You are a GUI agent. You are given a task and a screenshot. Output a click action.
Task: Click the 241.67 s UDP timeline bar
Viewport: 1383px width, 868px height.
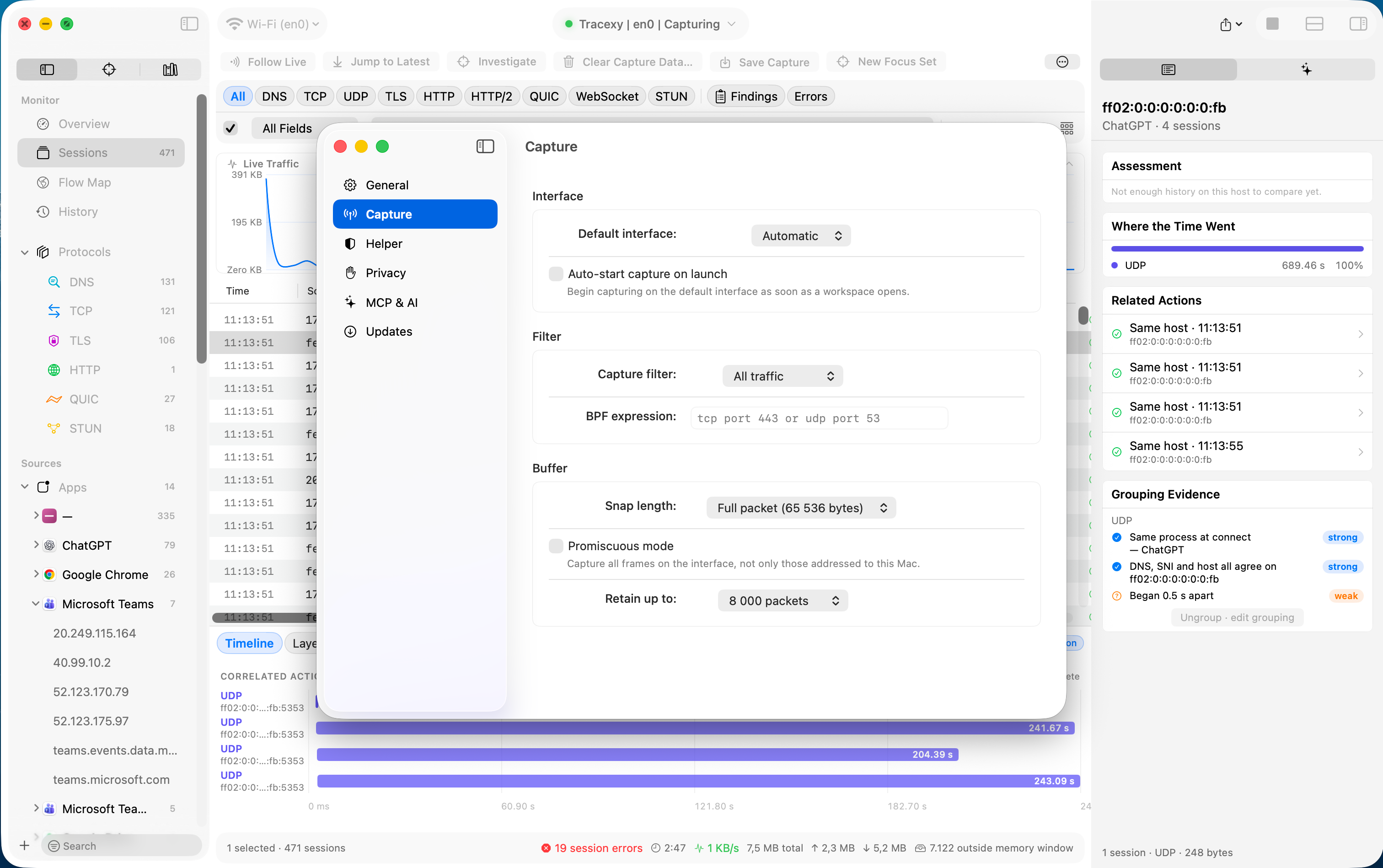[695, 729]
